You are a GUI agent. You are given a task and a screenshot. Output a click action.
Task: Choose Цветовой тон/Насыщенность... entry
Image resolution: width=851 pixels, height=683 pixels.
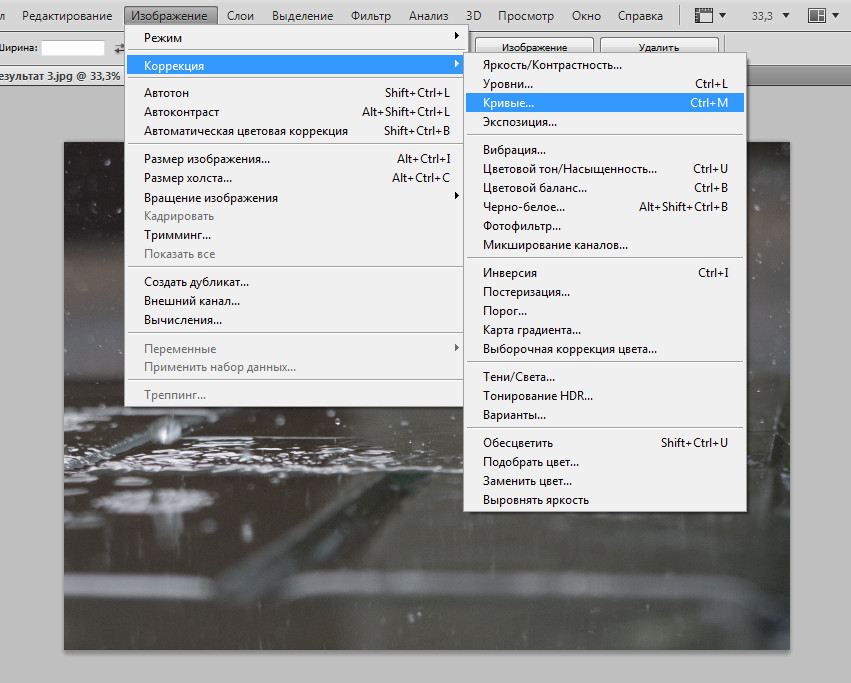(x=605, y=169)
